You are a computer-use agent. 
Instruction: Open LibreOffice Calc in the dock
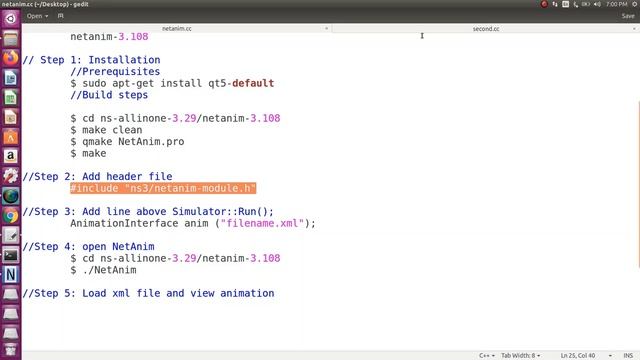coord(11,98)
